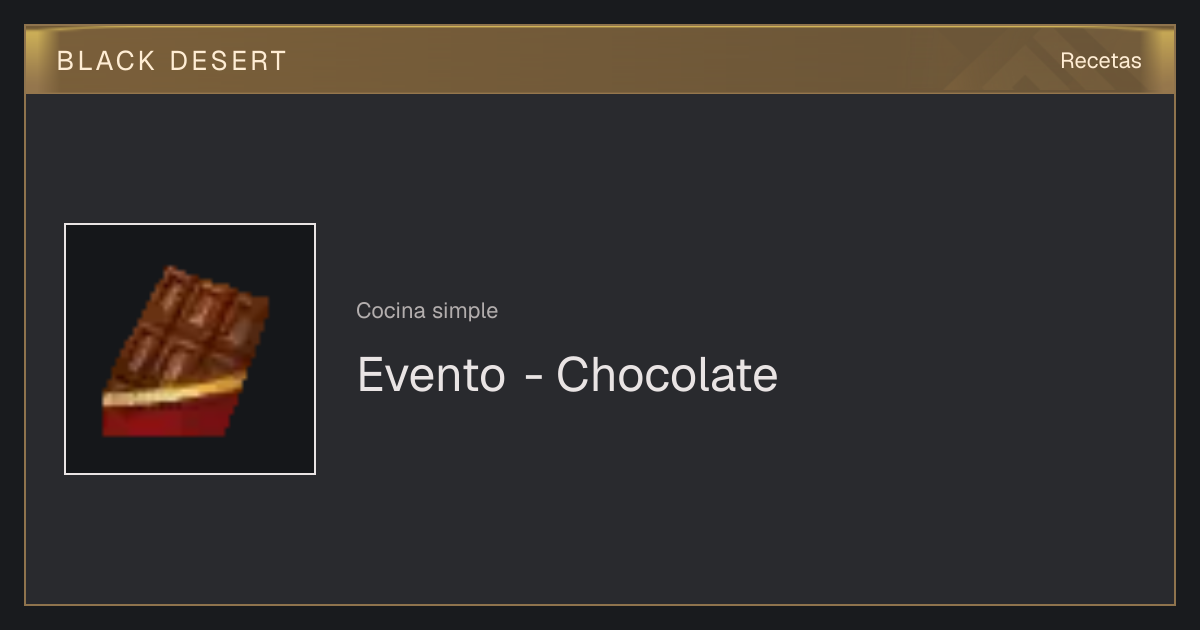Go to Recetas section
The image size is (1200, 630).
coord(1100,61)
